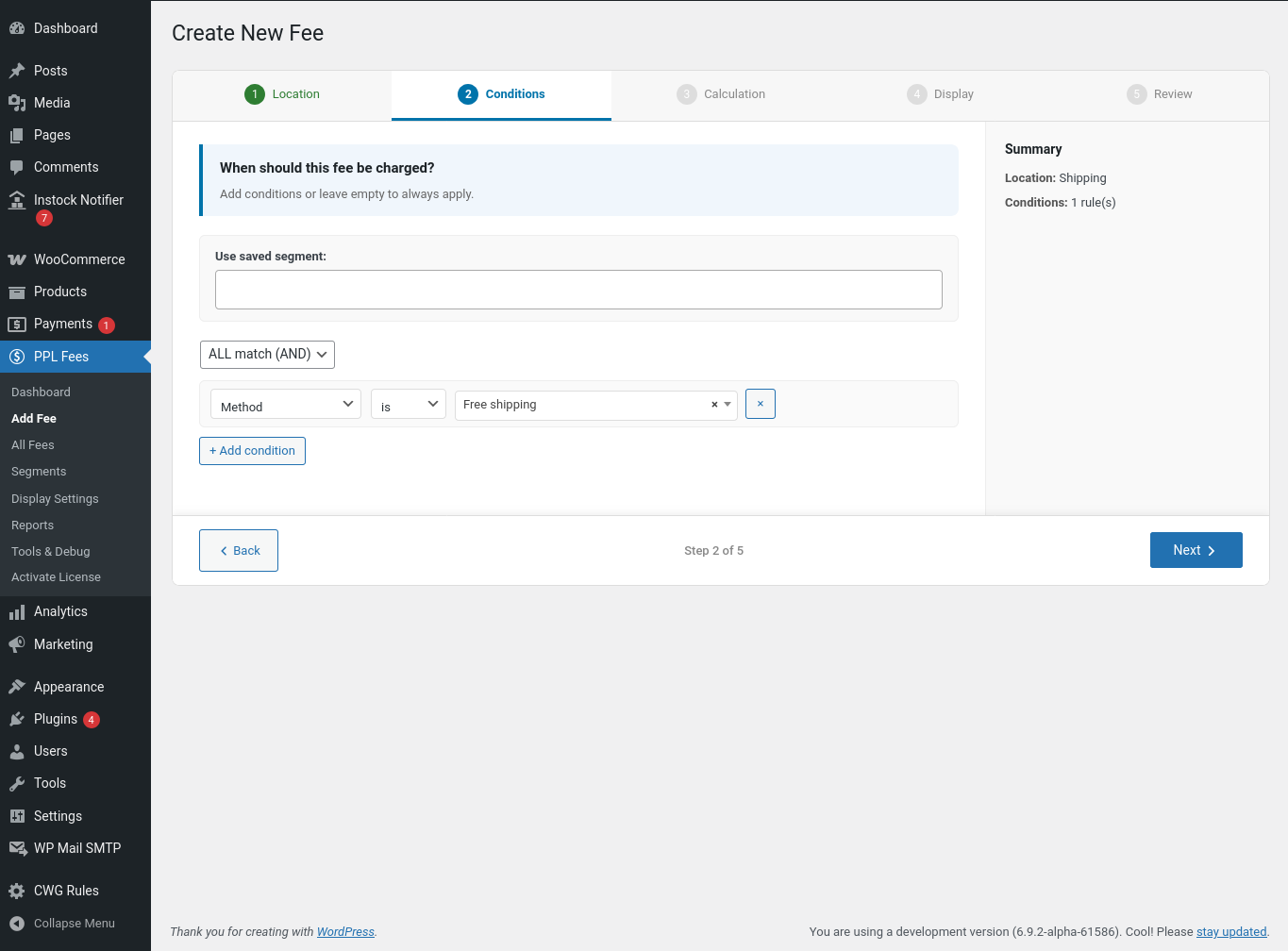This screenshot has width=1288, height=951.
Task: Collapse the admin menu arrow icon
Action: click(17, 924)
